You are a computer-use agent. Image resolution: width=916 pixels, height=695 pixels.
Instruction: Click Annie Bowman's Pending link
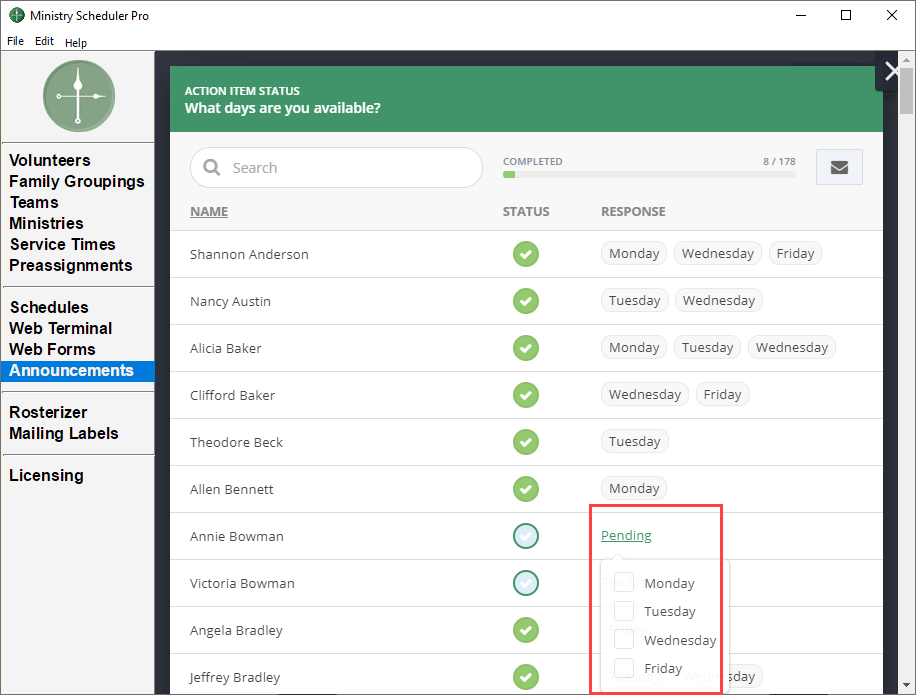click(x=626, y=536)
